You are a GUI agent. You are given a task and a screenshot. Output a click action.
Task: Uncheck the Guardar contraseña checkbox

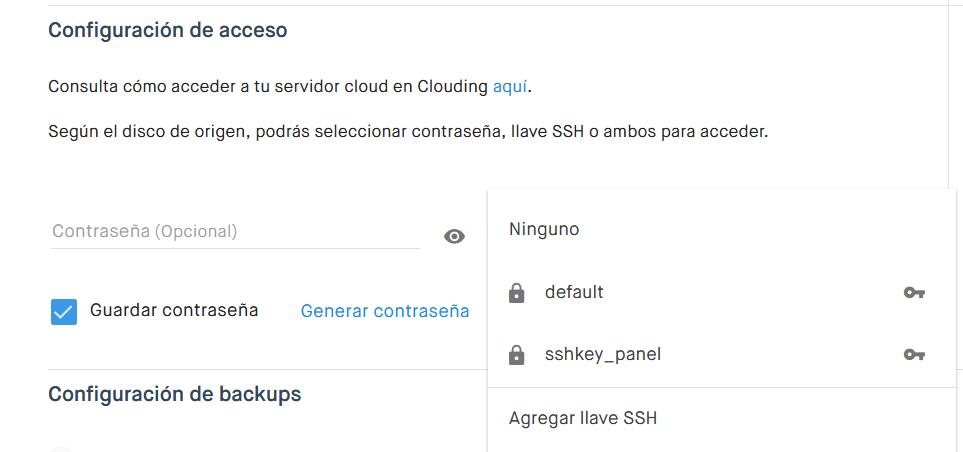64,312
